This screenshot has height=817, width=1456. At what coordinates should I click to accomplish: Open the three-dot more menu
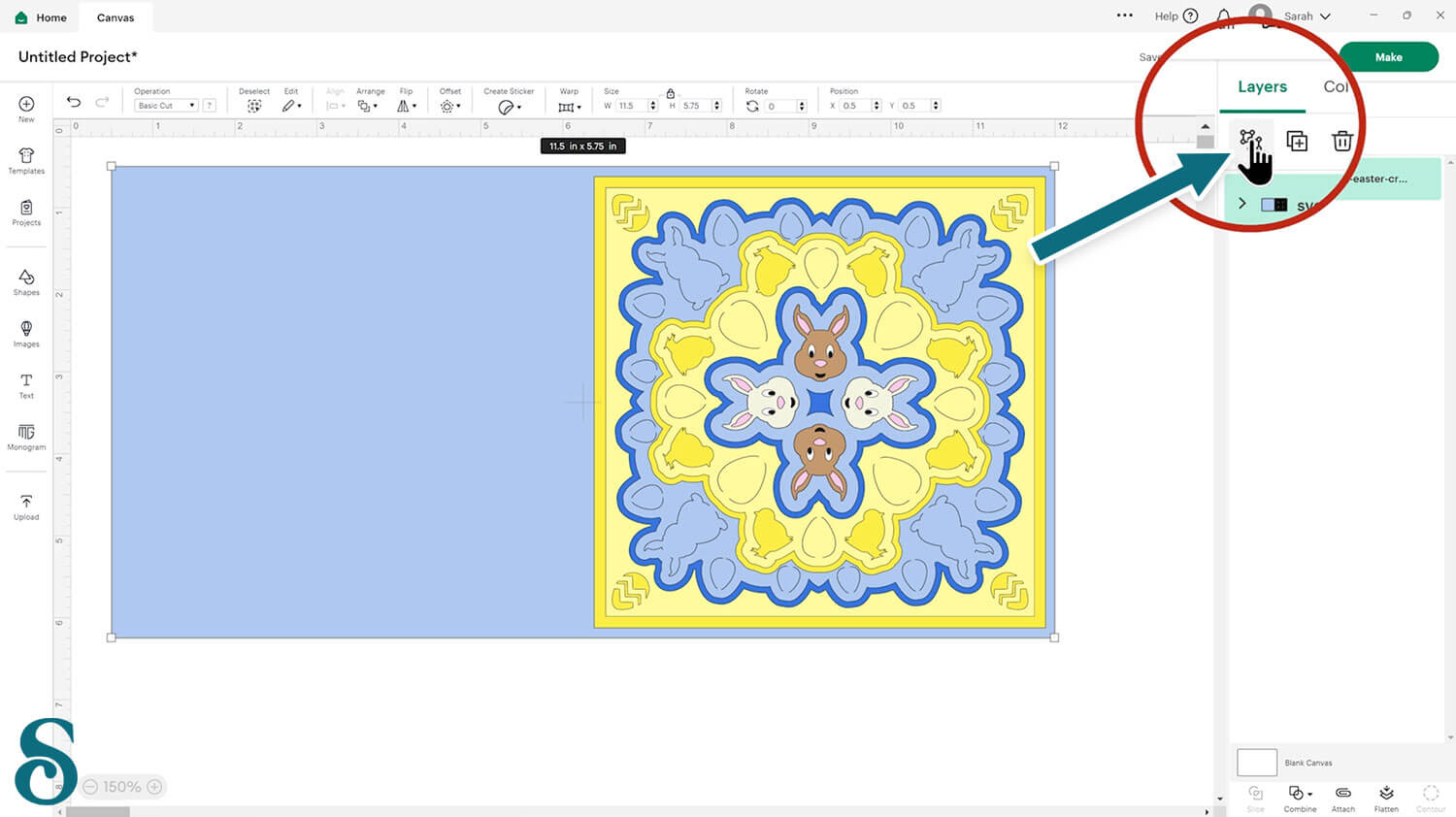tap(1125, 16)
